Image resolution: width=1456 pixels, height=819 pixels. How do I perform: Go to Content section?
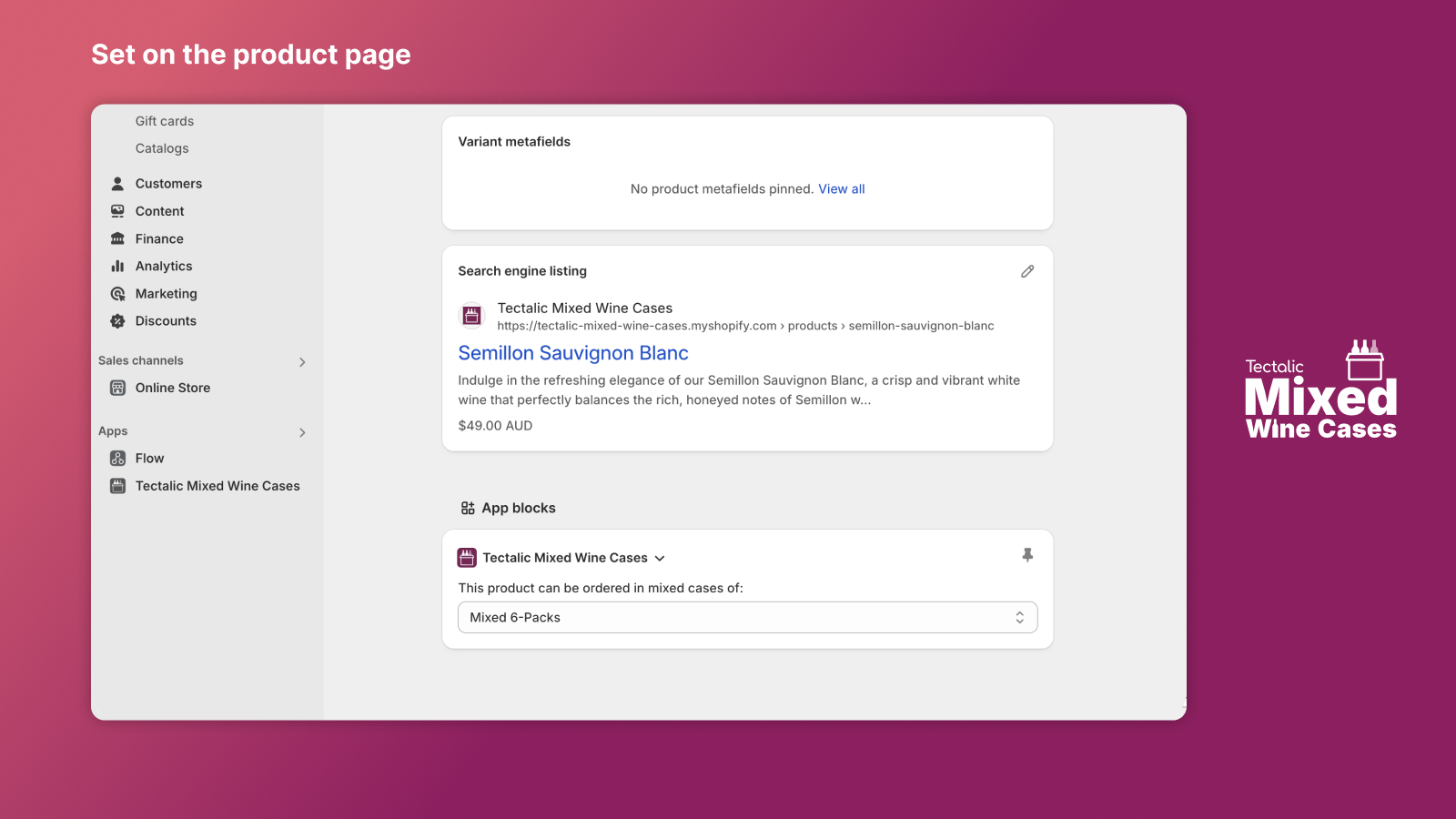pos(160,211)
